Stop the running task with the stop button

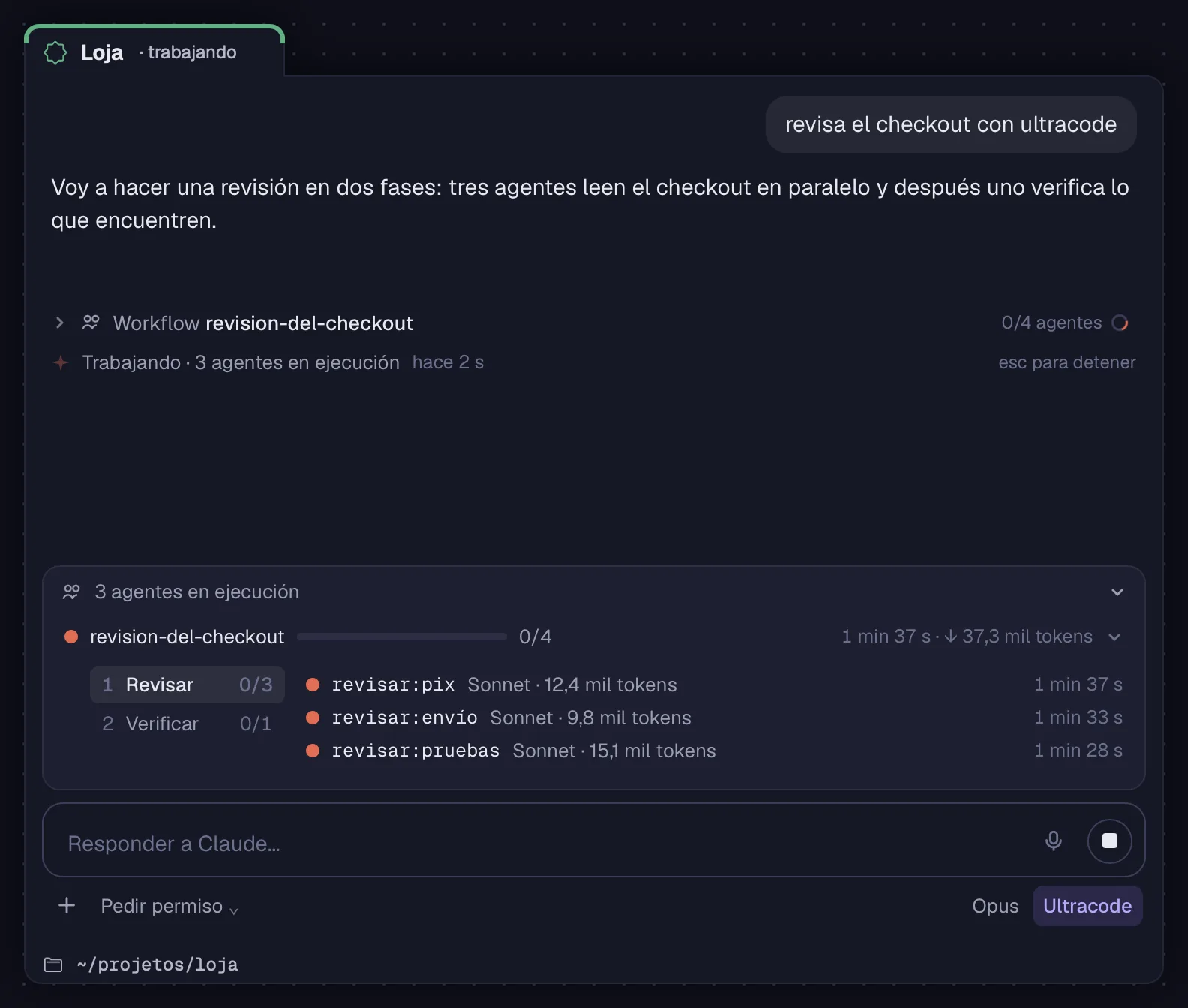pyautogui.click(x=1110, y=841)
